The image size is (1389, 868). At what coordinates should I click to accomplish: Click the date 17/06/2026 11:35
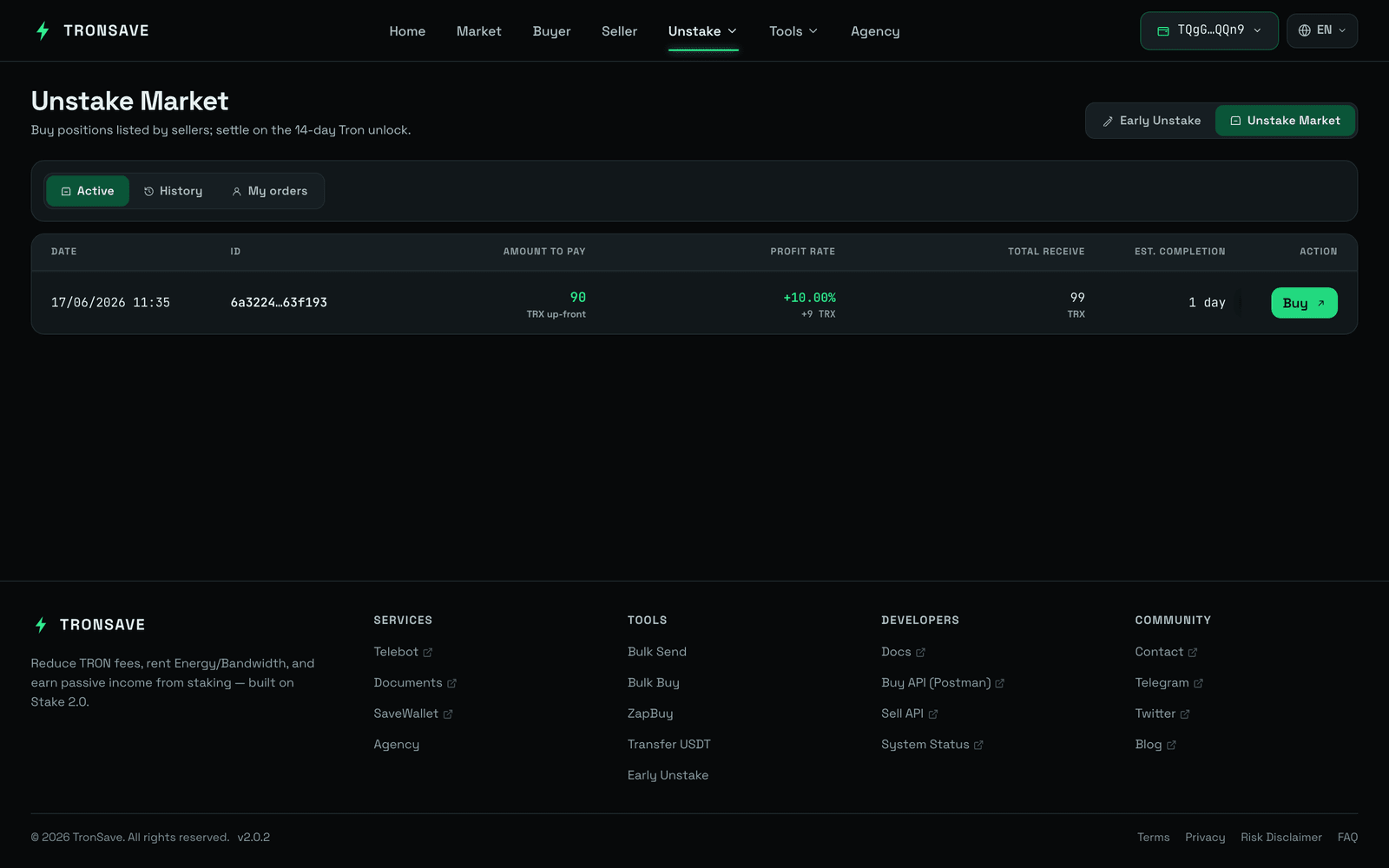pos(110,303)
